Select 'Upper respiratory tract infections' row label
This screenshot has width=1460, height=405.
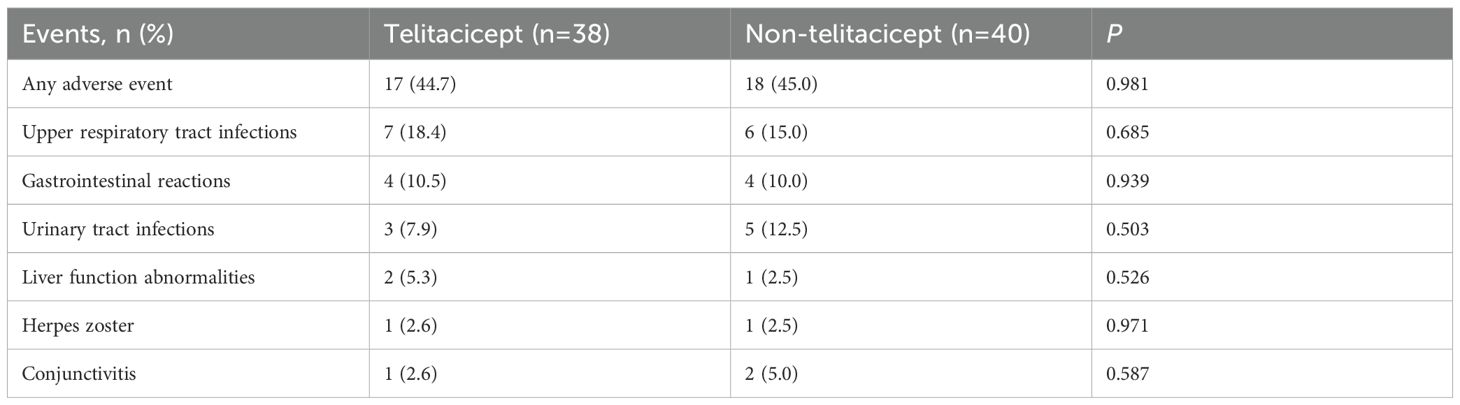click(159, 132)
